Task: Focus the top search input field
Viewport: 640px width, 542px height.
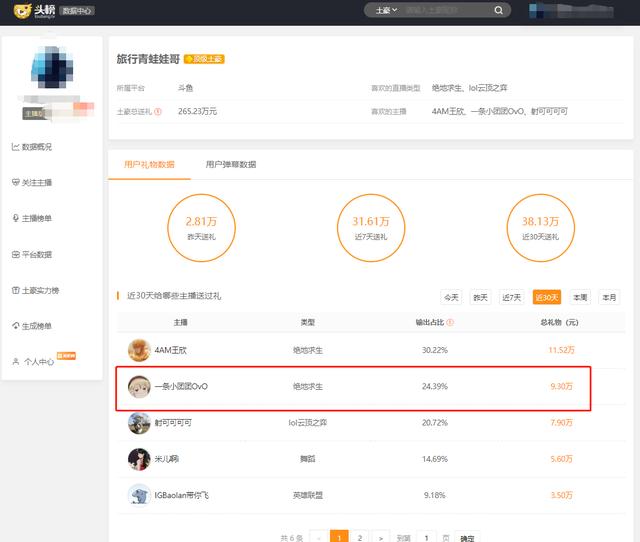Action: 447,10
